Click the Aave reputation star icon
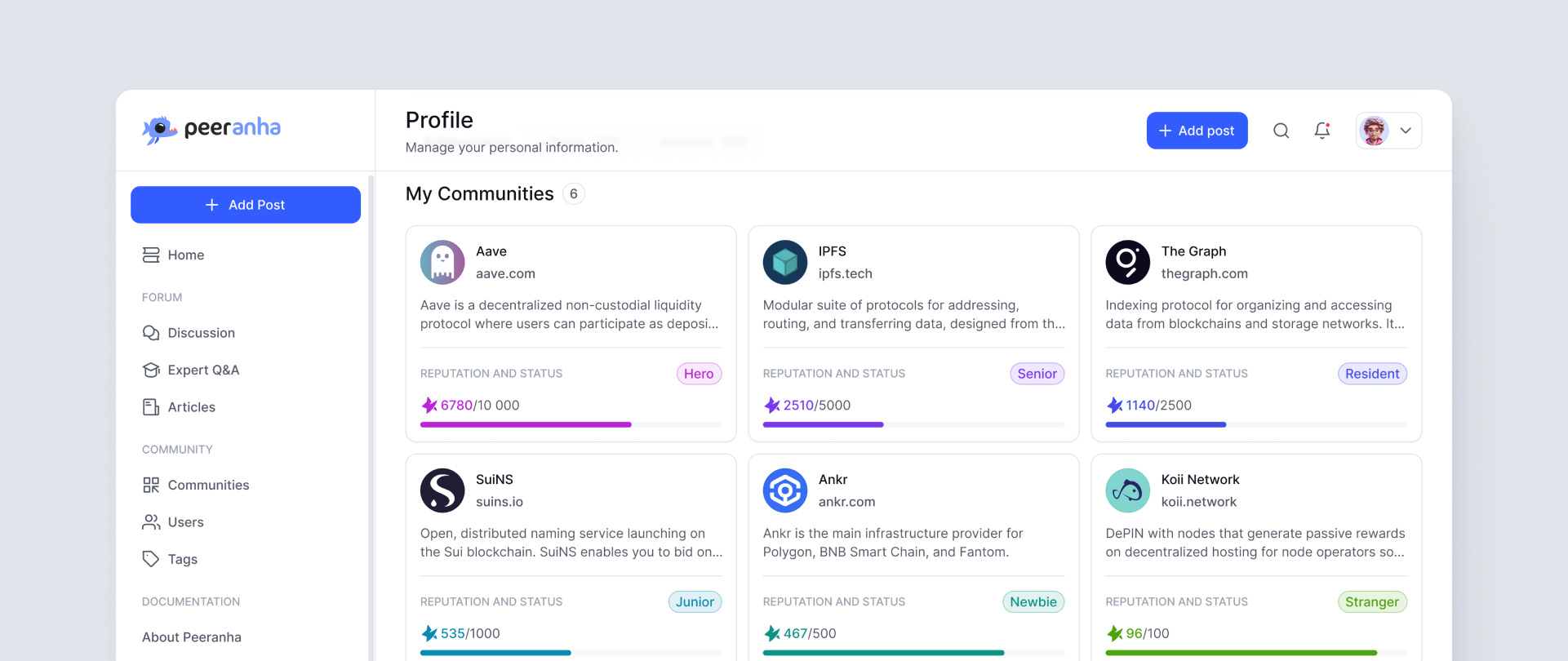This screenshot has width=1568, height=661. [x=429, y=405]
